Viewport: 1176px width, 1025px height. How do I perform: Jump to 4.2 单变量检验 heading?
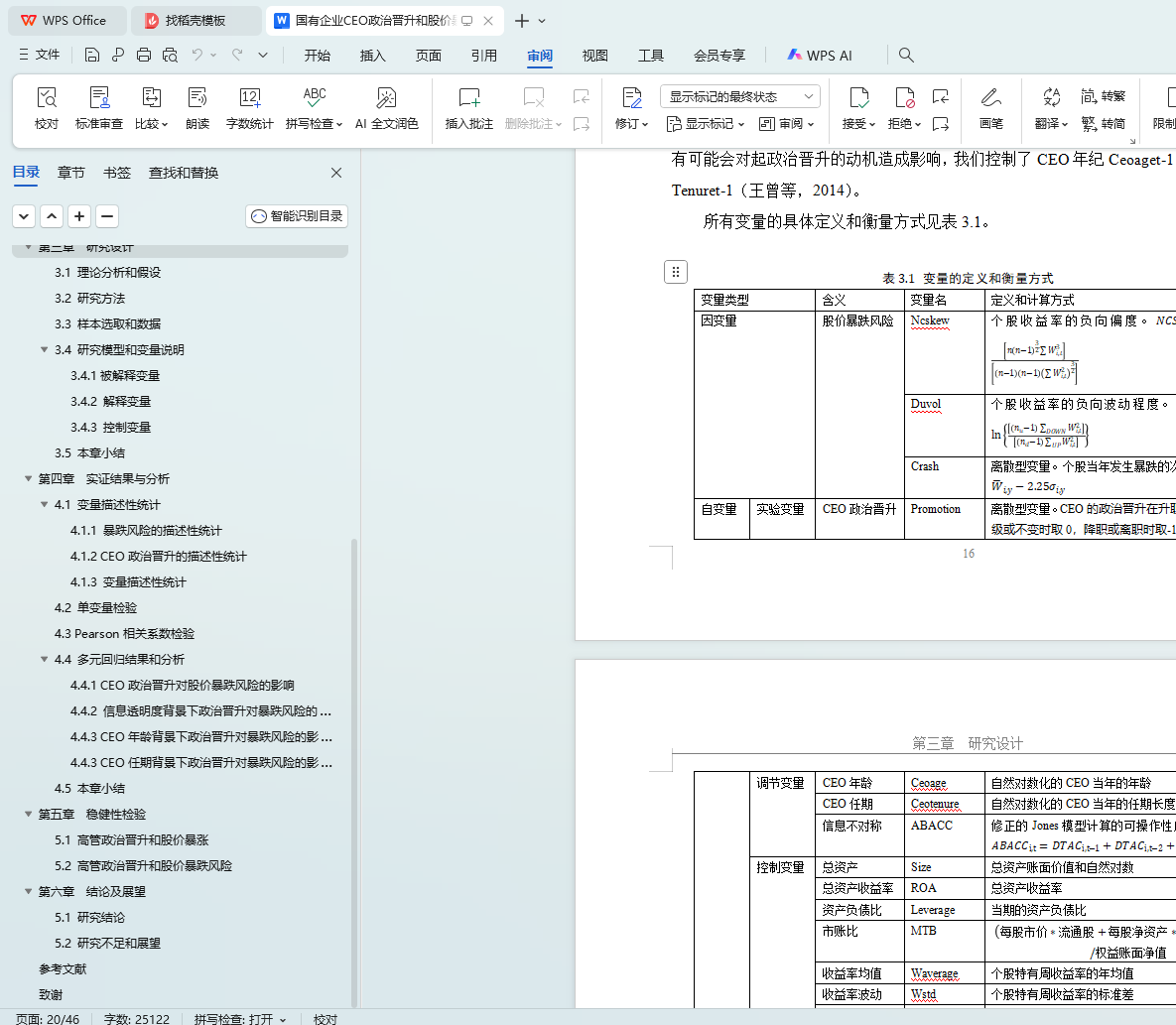(x=96, y=608)
